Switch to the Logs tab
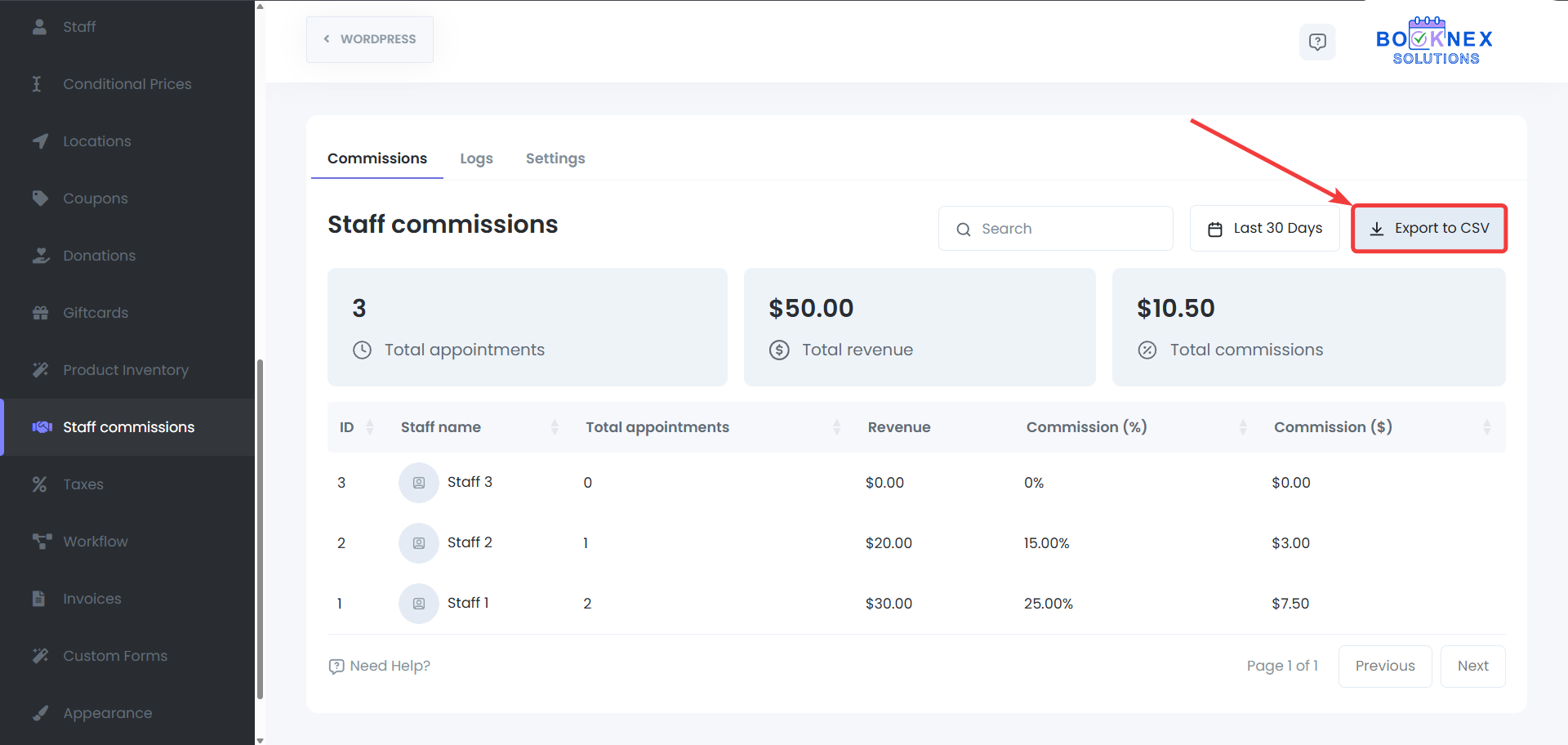Viewport: 1568px width, 745px height. [x=476, y=158]
